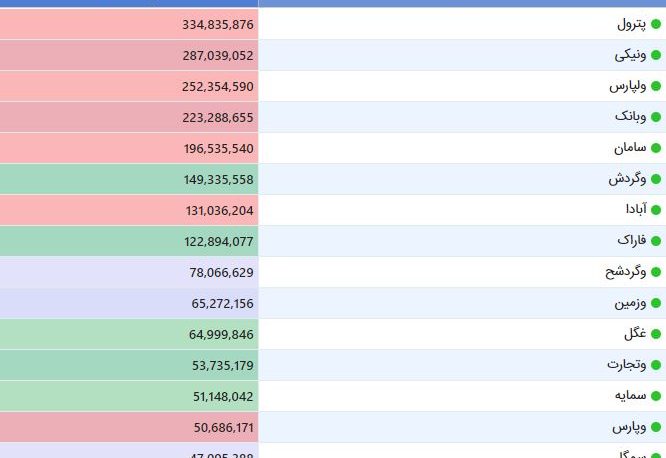Click the green dot beside ونیکی
Screen dimensions: 666x458
(x=656, y=55)
